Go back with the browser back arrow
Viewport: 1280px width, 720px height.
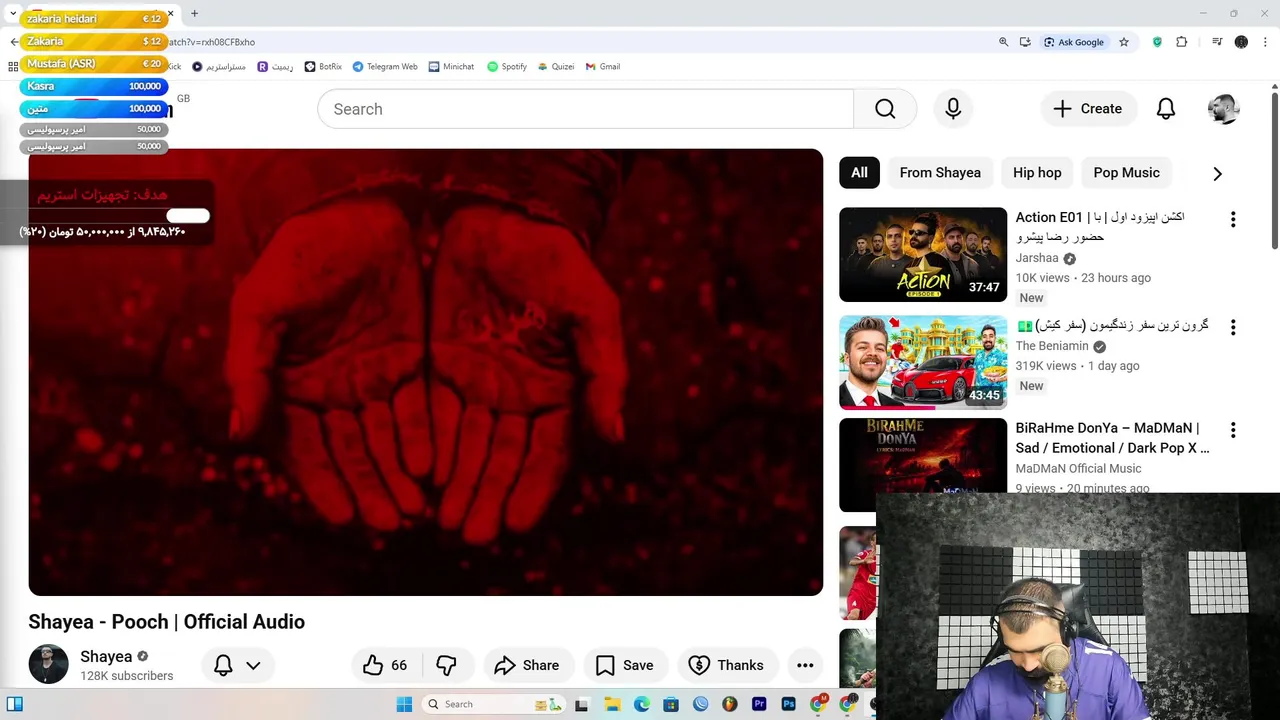tap(14, 42)
